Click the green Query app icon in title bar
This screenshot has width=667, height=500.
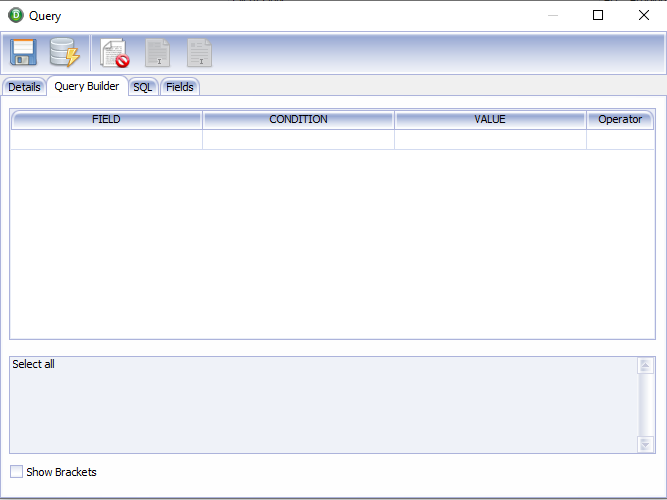(x=16, y=15)
